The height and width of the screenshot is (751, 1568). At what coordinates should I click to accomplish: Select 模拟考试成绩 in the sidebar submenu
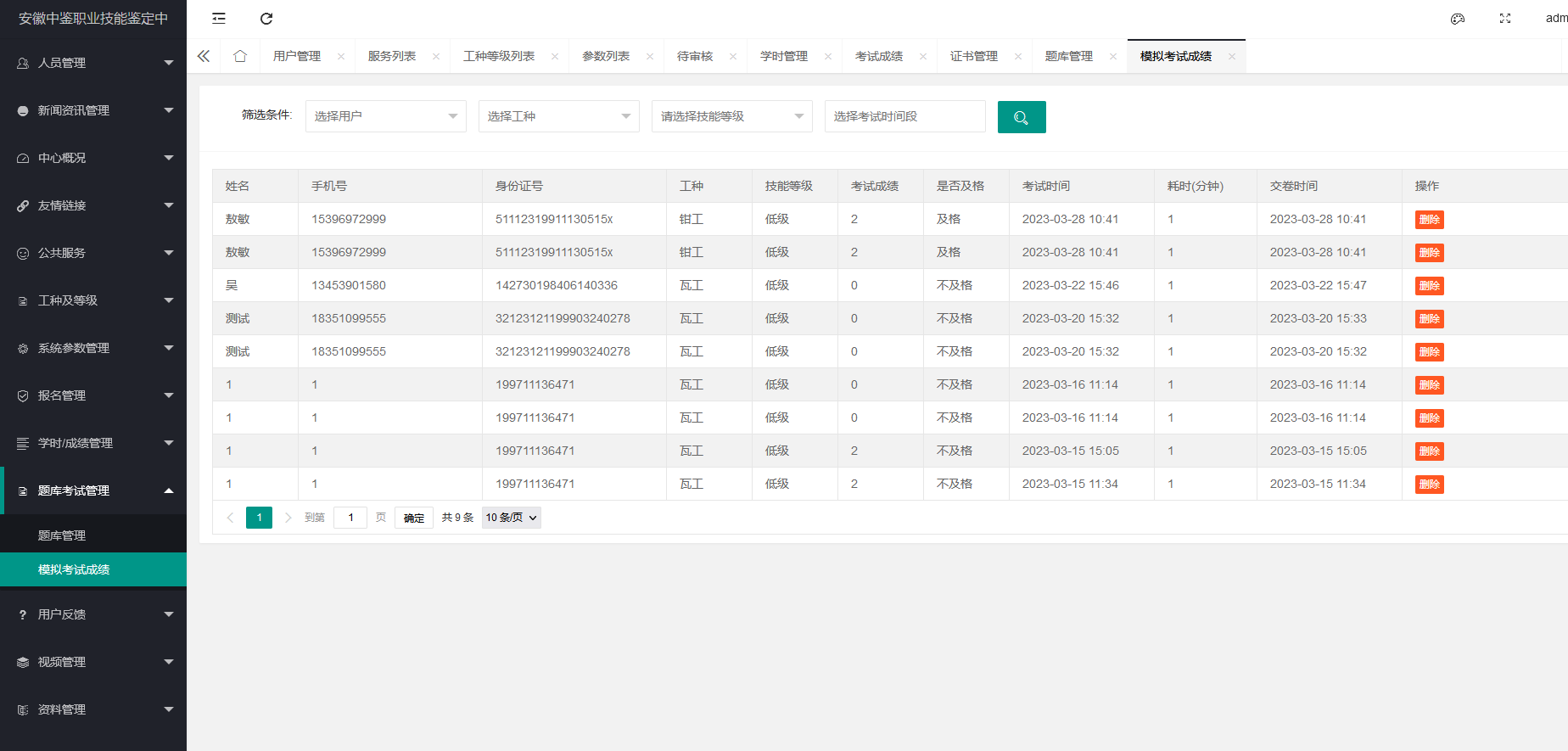coord(93,569)
